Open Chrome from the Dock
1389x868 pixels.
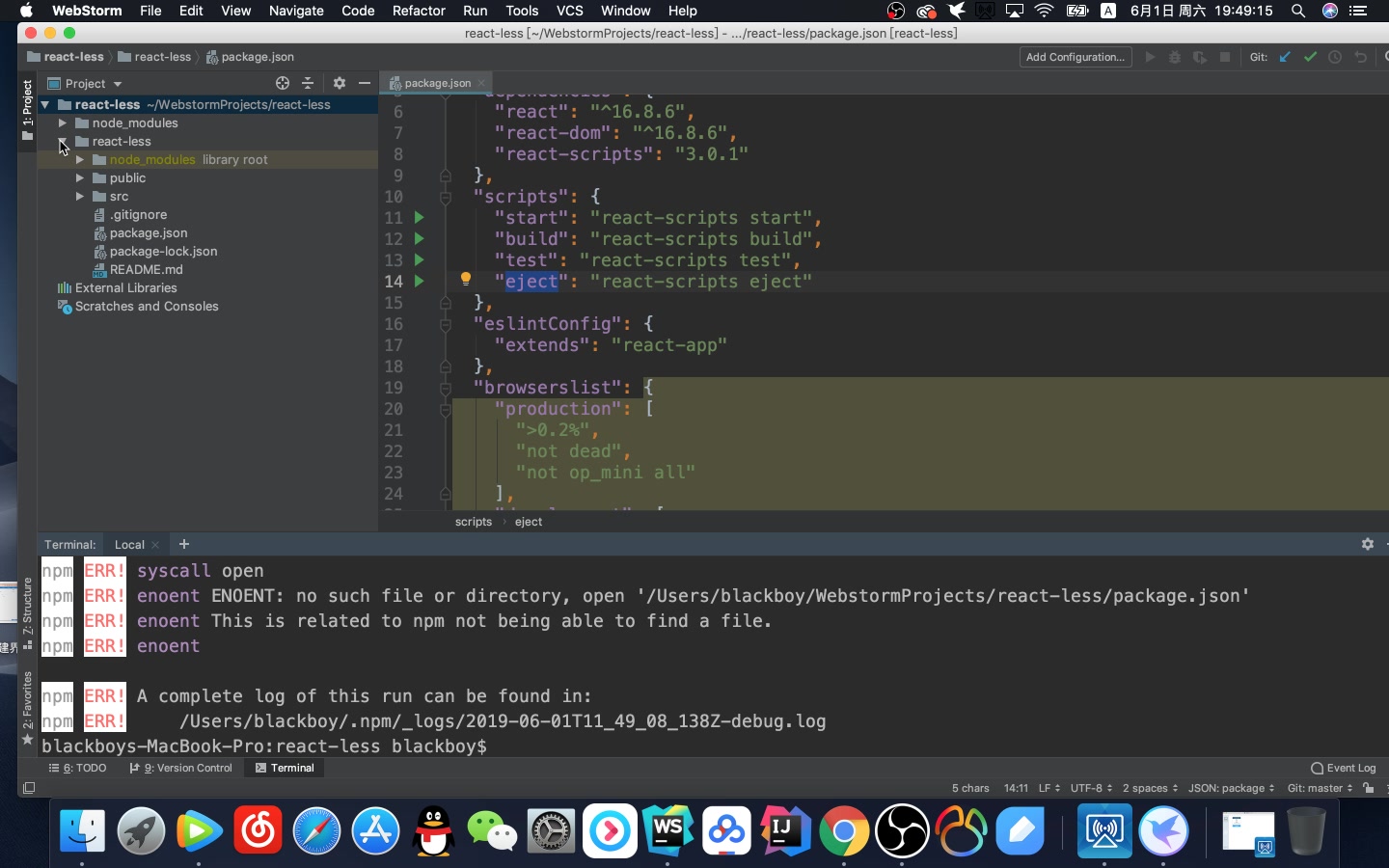(843, 830)
